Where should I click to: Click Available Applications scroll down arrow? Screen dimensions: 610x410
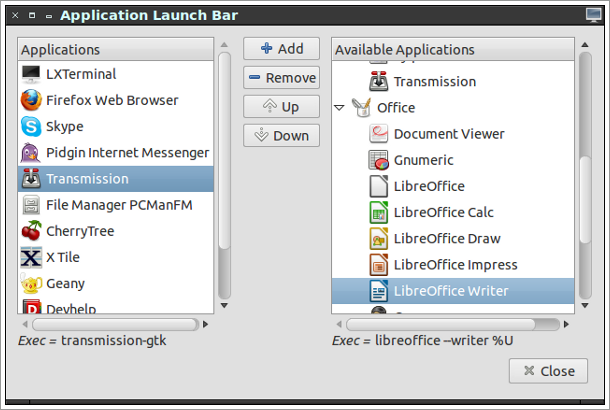coord(585,306)
